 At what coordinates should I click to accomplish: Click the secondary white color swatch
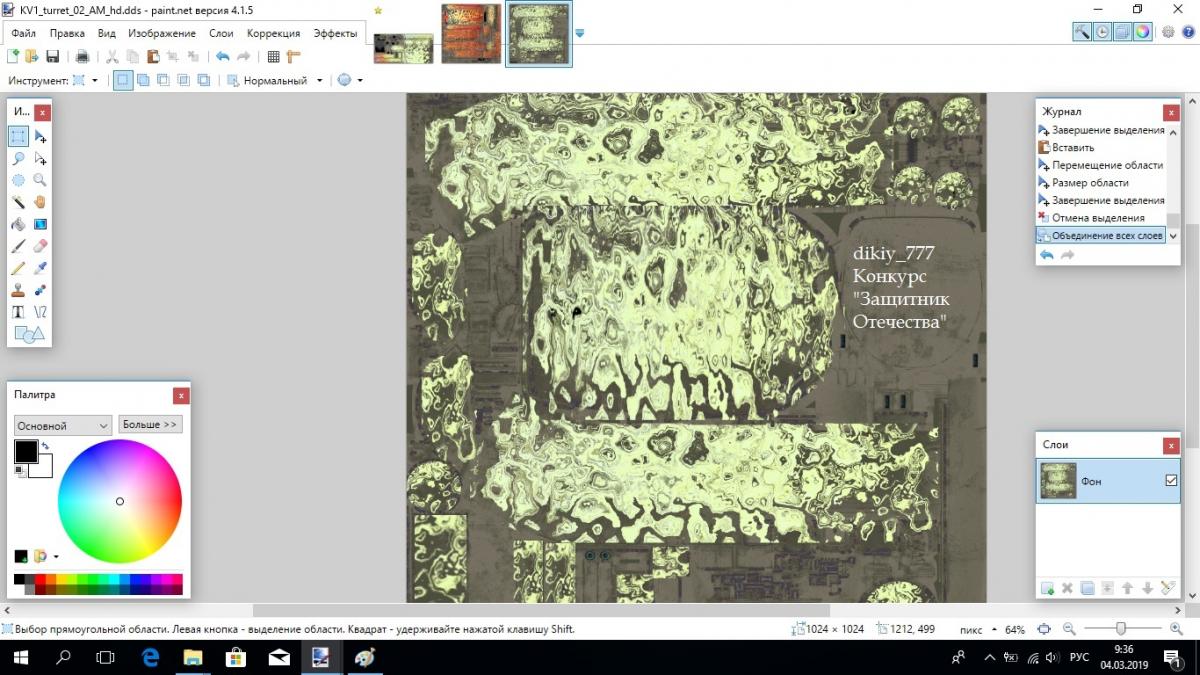pos(42,468)
